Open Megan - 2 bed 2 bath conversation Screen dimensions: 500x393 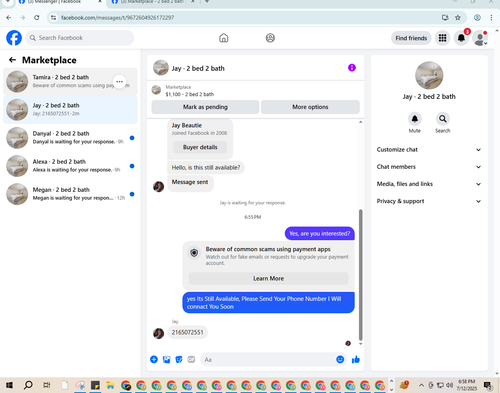pyautogui.click(x=70, y=194)
